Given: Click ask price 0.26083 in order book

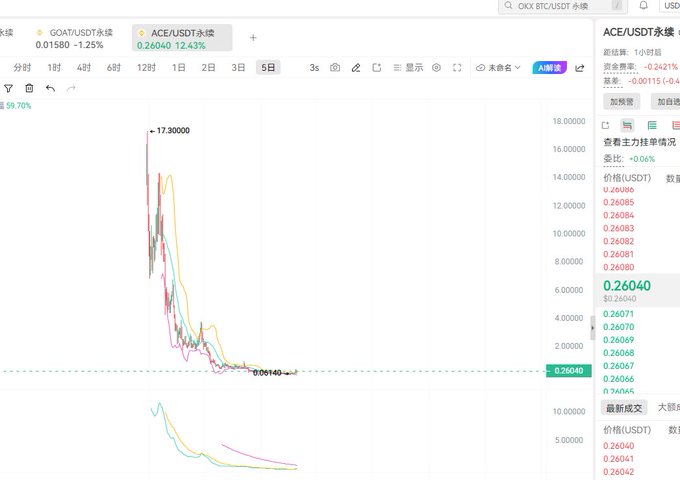Looking at the screenshot, I should click(618, 228).
